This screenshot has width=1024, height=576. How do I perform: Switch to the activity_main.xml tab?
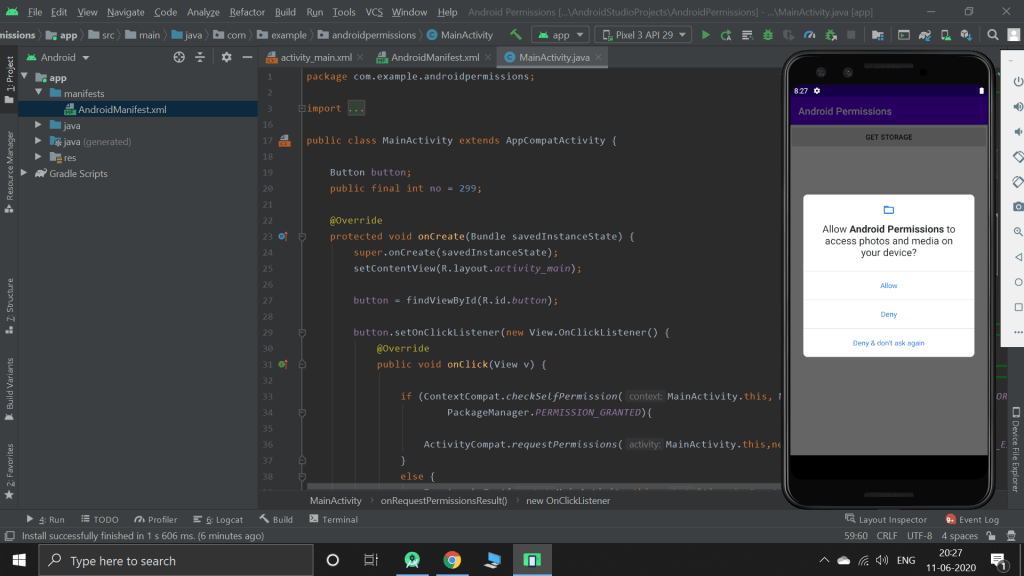316,58
